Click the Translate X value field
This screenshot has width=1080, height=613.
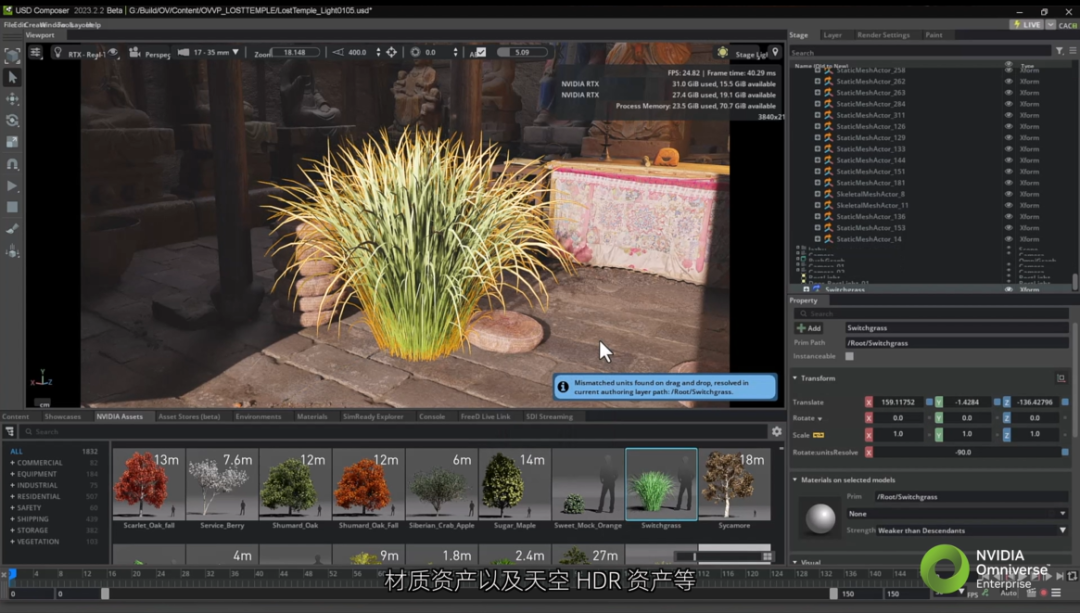pyautogui.click(x=898, y=402)
